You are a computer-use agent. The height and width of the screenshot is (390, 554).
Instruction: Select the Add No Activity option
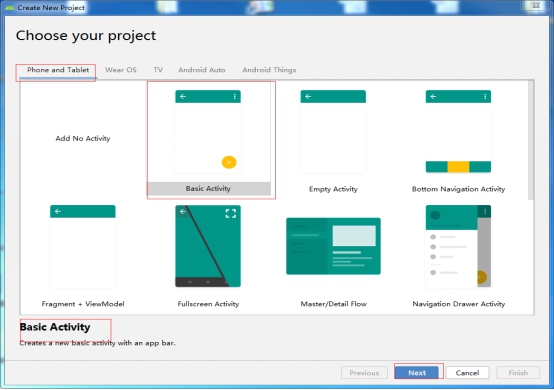pyautogui.click(x=83, y=138)
